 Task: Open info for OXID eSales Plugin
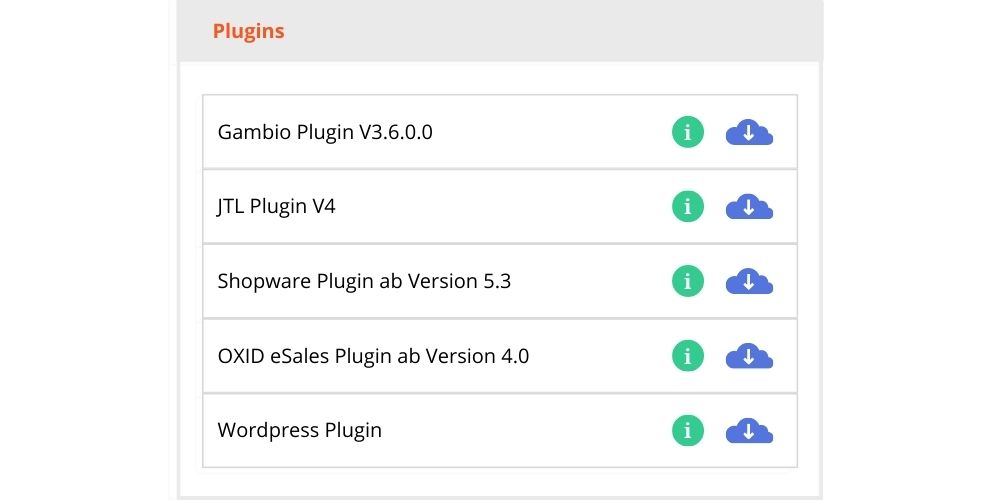coord(687,355)
